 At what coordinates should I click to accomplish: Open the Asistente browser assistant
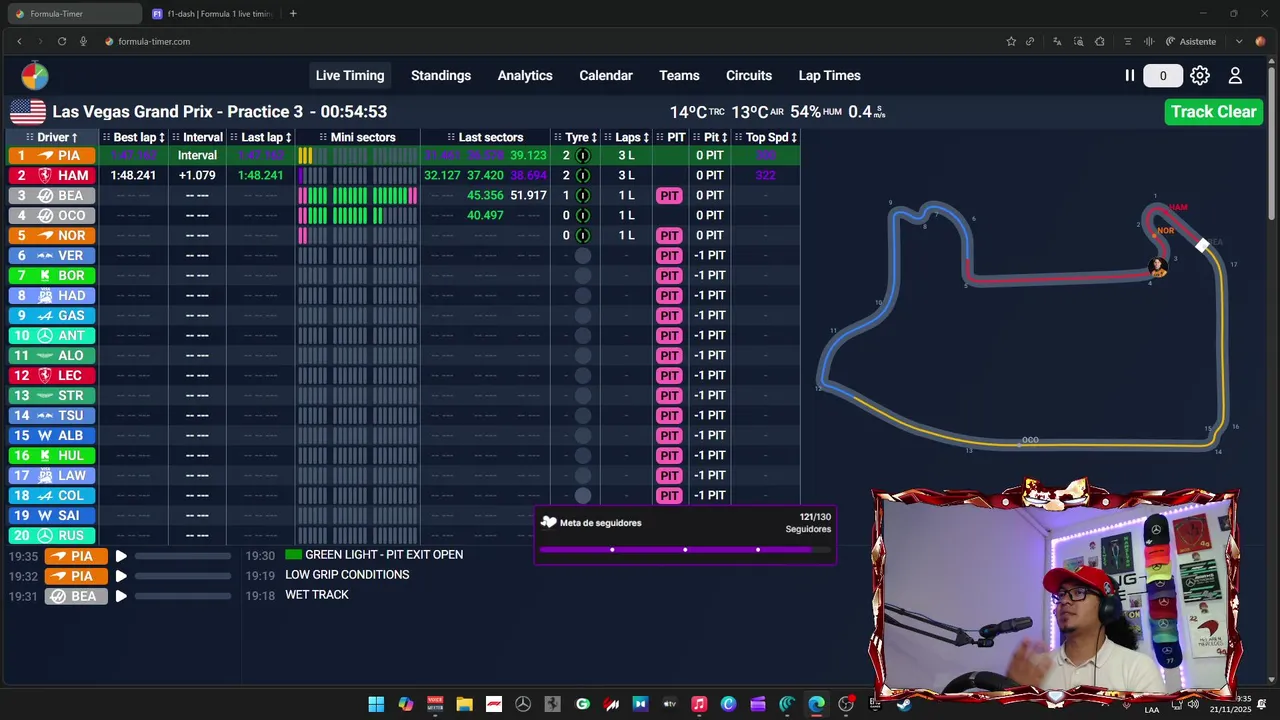1191,41
